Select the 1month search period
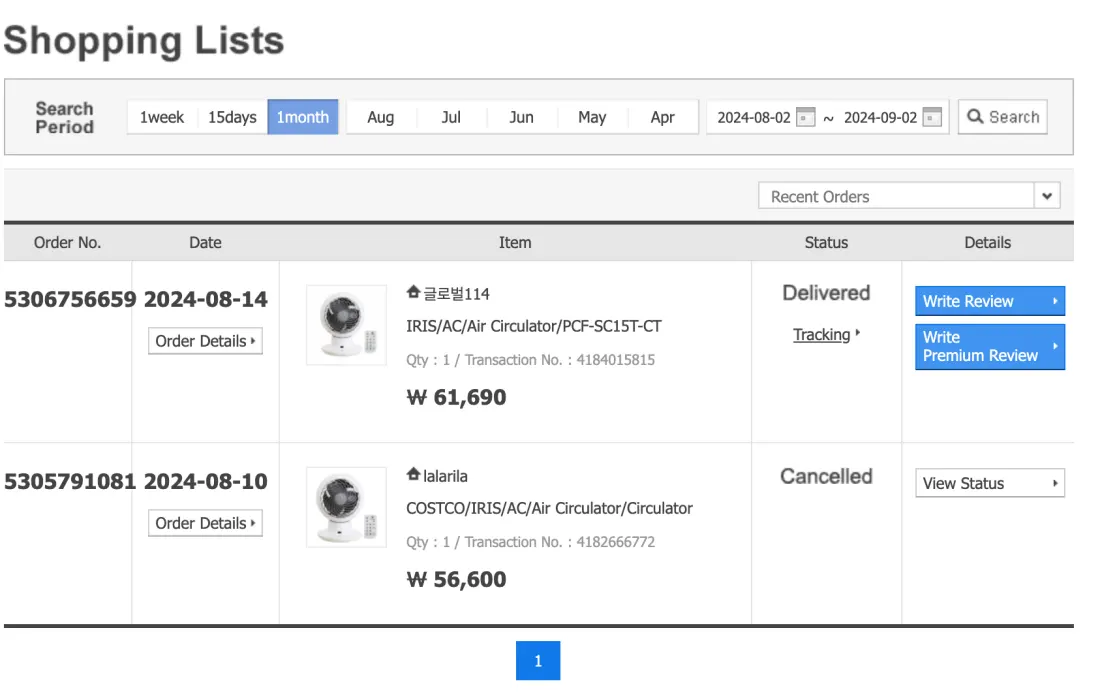The width and height of the screenshot is (1100, 692). coord(303,117)
